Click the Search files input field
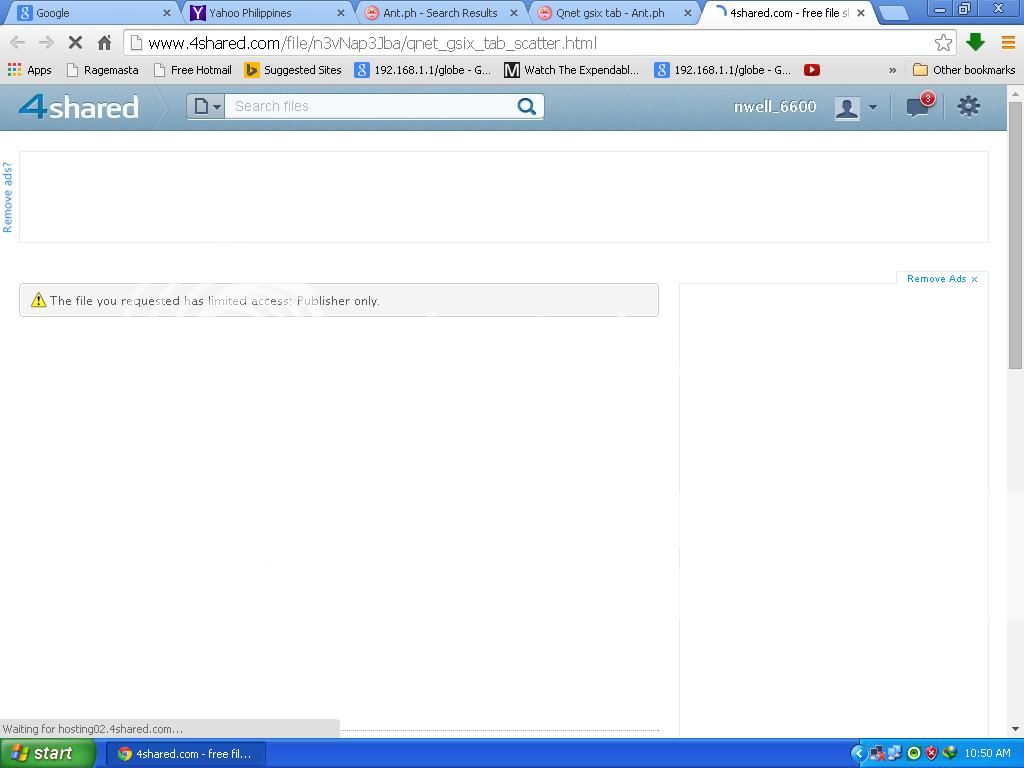The height and width of the screenshot is (768, 1024). click(370, 107)
